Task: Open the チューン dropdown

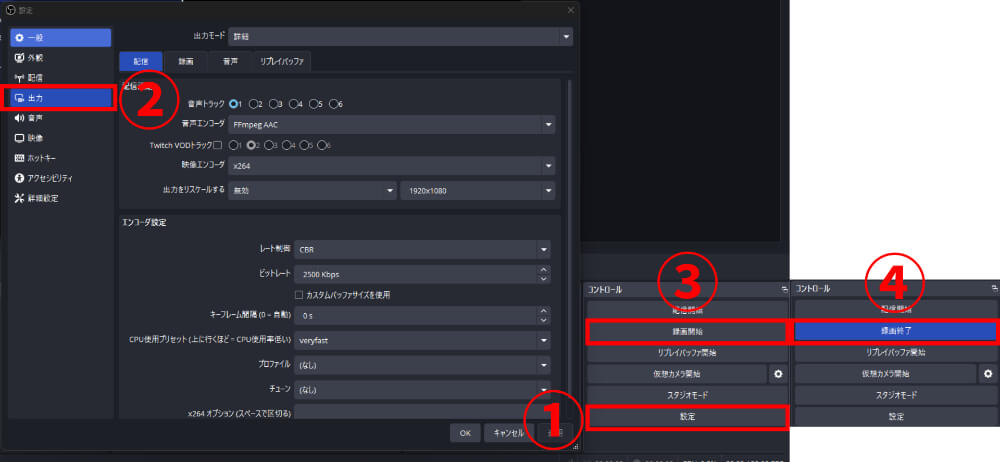Action: tap(422, 389)
